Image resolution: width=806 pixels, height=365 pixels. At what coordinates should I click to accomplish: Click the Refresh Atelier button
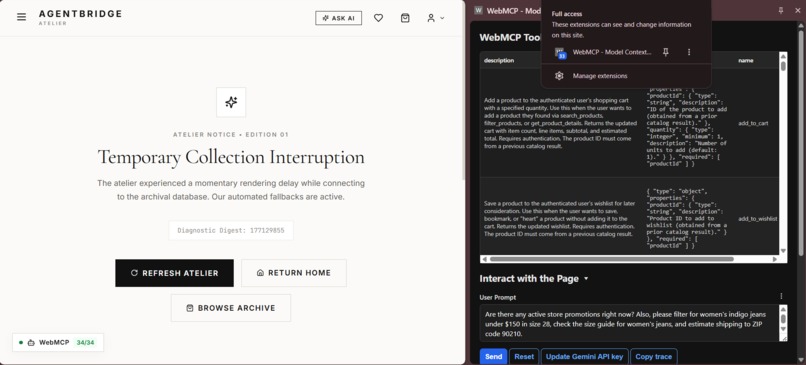(x=174, y=273)
